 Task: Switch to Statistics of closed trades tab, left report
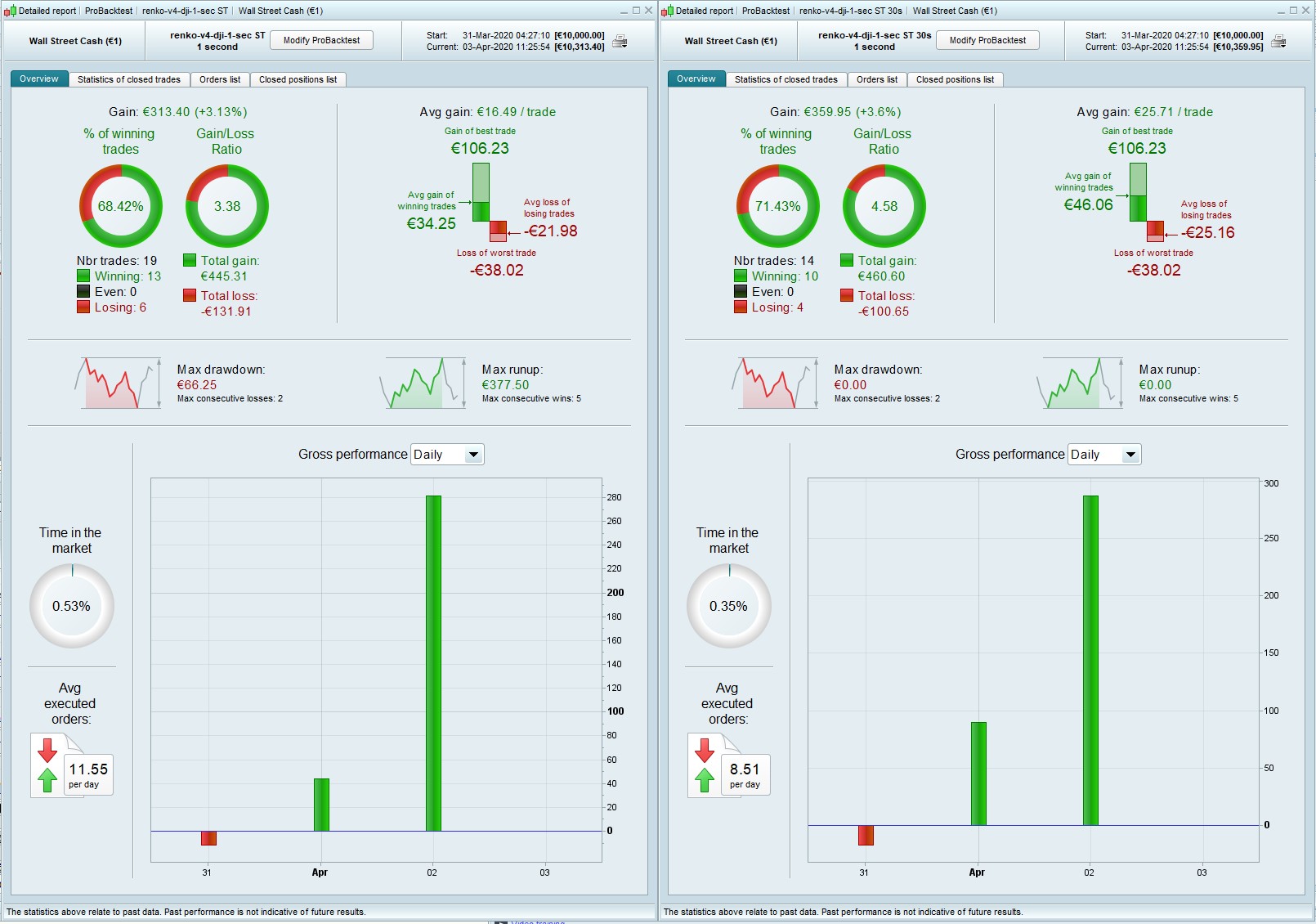pyautogui.click(x=129, y=79)
